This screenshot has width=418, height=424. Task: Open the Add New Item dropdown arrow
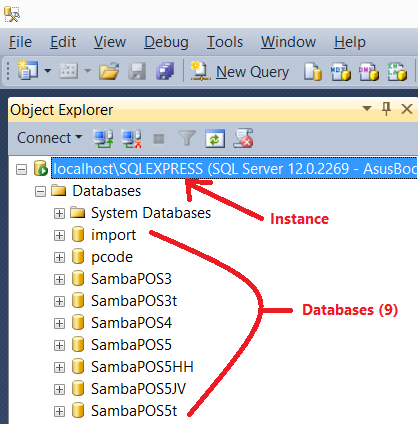pos(87,70)
